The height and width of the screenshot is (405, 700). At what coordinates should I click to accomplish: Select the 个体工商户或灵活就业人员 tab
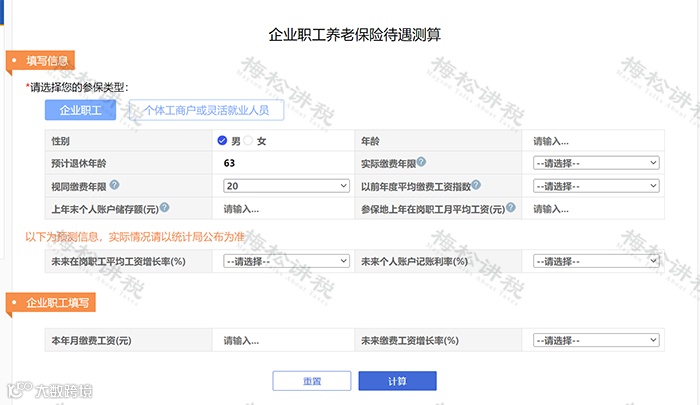coord(206,110)
